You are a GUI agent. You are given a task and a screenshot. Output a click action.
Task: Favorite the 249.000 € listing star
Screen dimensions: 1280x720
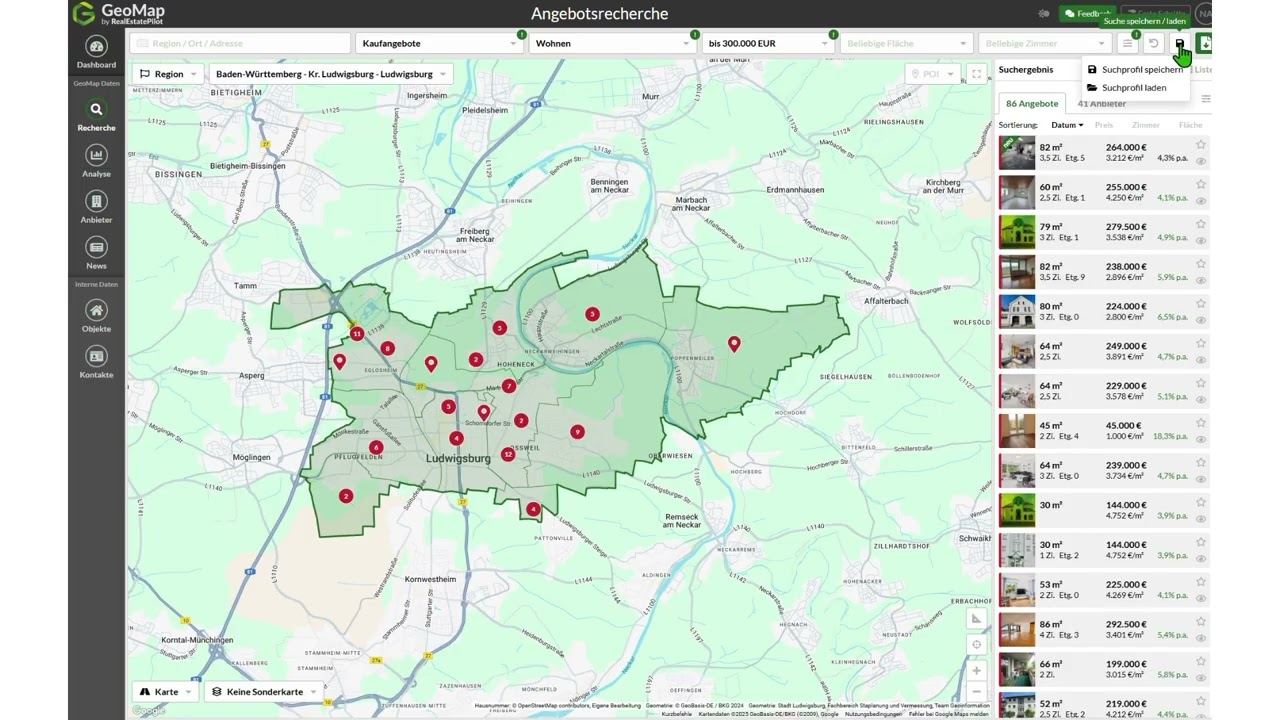1201,344
